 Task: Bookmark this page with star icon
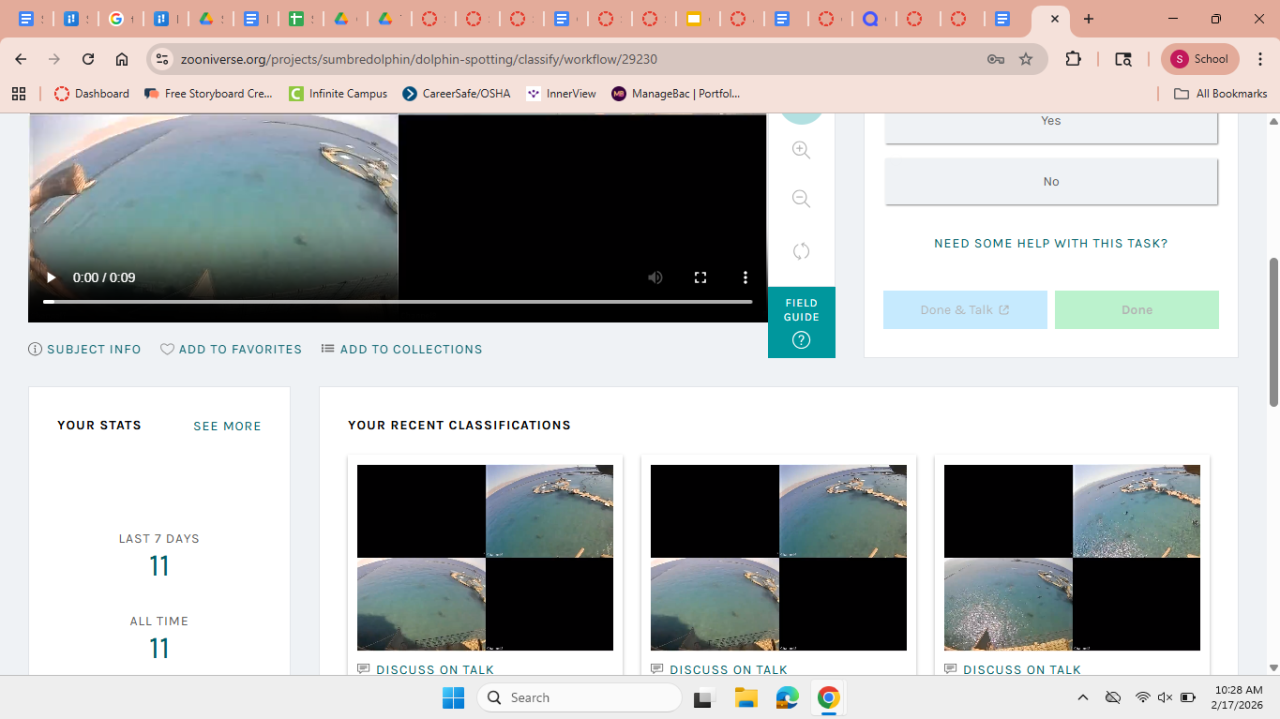pos(1025,59)
